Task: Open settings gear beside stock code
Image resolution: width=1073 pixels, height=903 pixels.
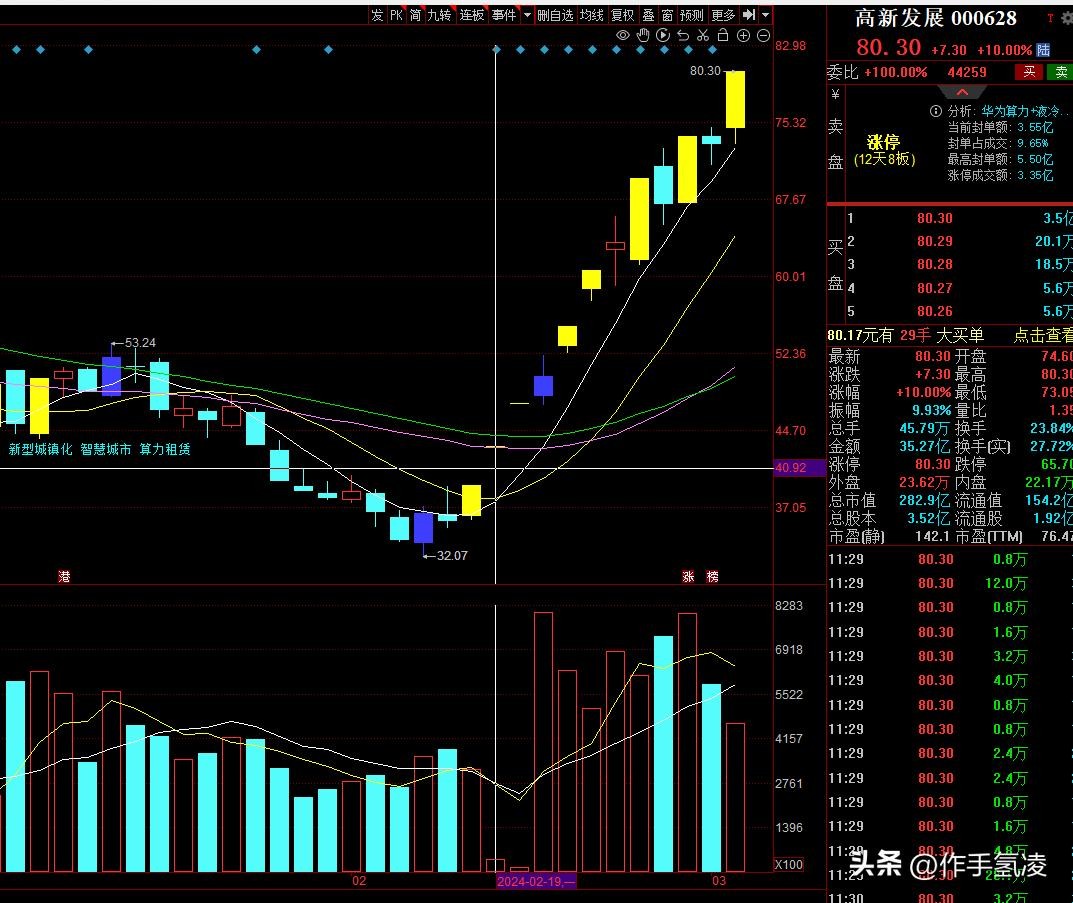Action: coord(1068,18)
